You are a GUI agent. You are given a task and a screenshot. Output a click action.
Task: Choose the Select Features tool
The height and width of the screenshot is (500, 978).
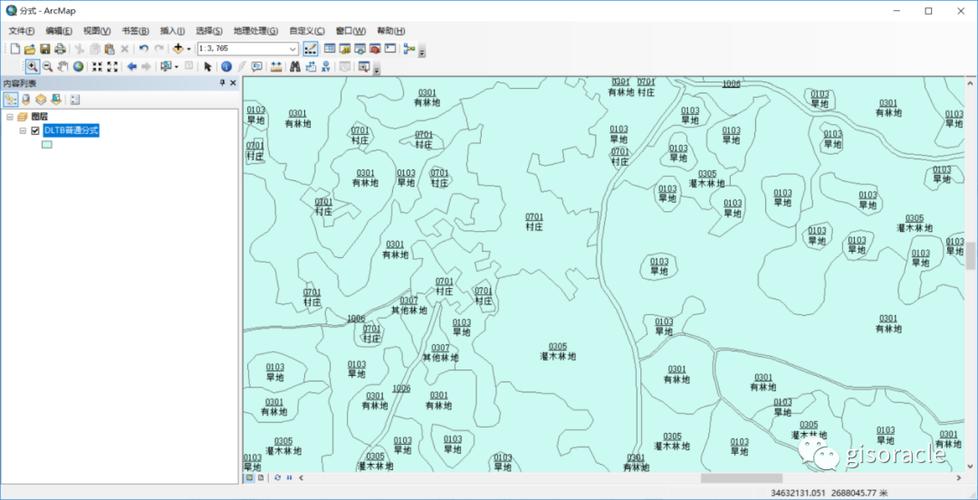pyautogui.click(x=165, y=67)
